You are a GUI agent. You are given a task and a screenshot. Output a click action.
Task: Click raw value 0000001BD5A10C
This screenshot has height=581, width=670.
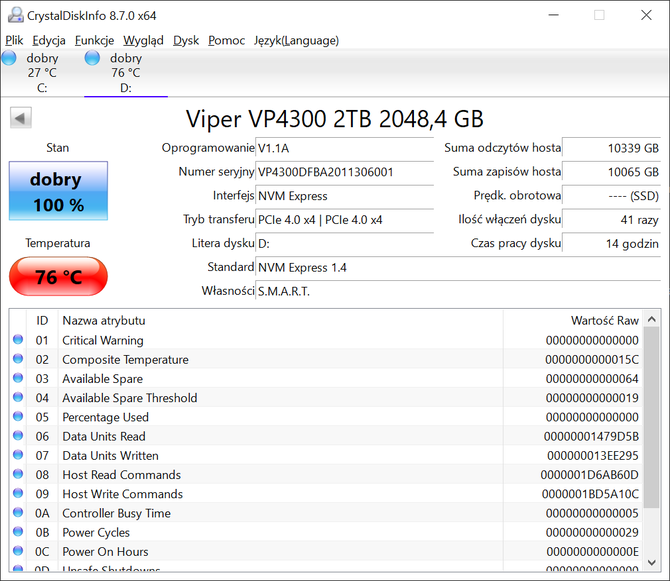click(590, 494)
